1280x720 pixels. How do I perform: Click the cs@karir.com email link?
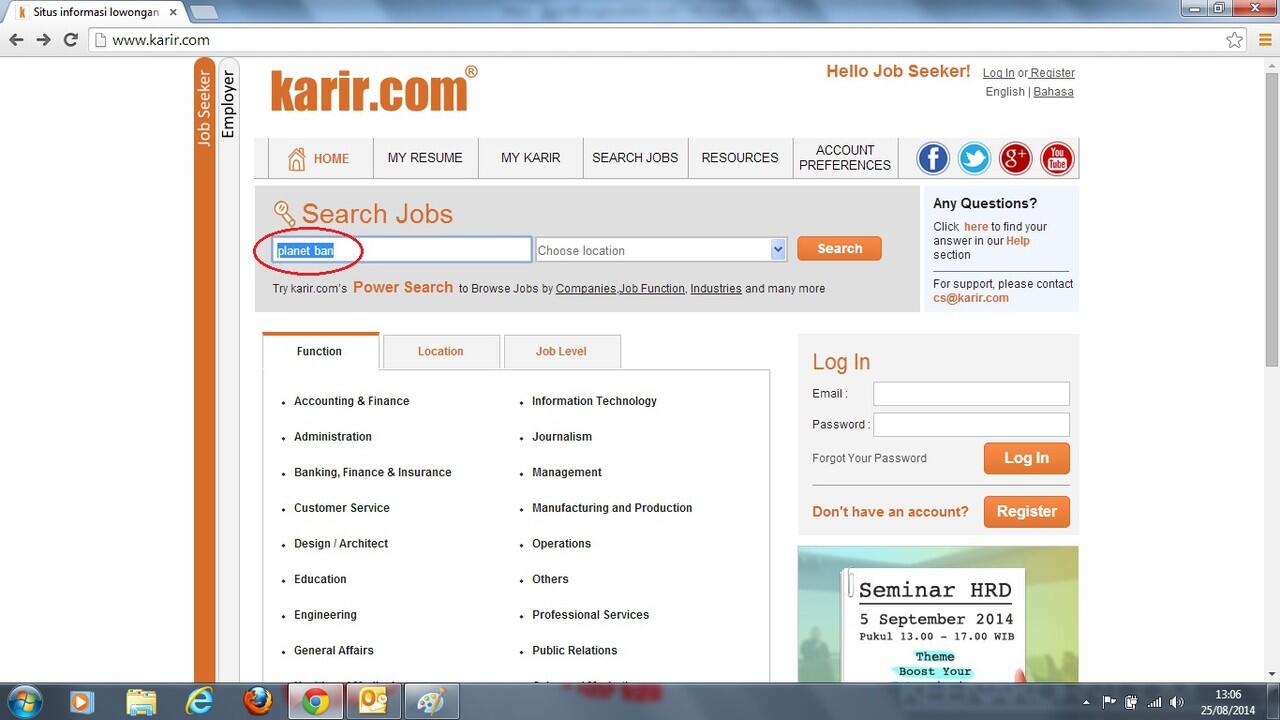971,298
